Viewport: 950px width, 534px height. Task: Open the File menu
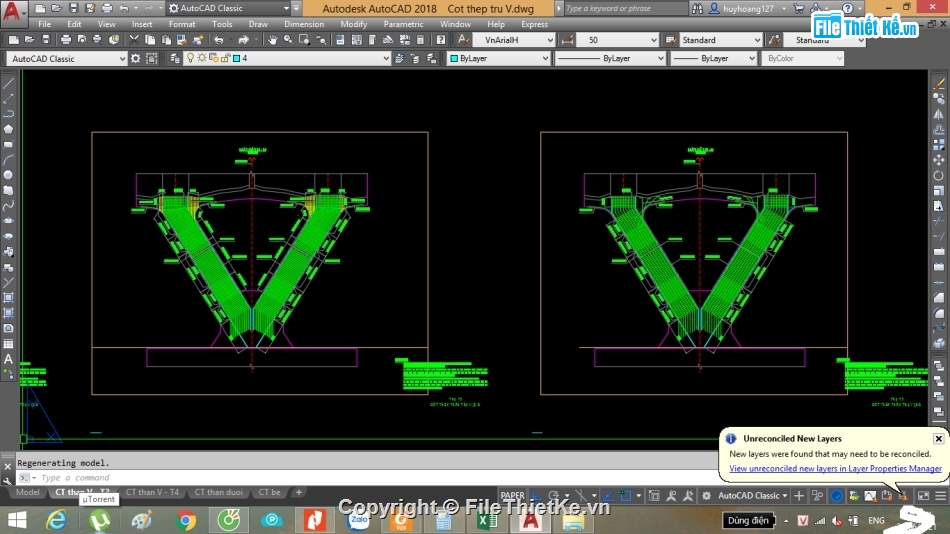click(x=44, y=24)
